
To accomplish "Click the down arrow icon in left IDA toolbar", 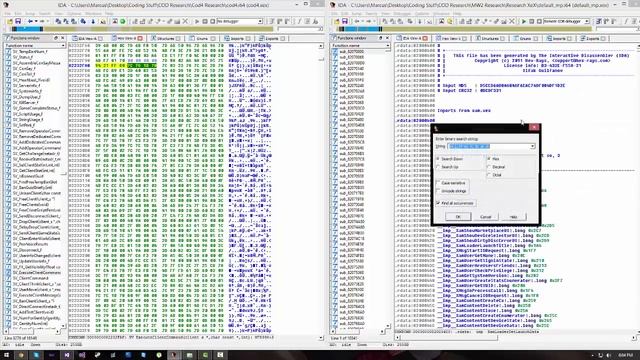I will (93, 21).
